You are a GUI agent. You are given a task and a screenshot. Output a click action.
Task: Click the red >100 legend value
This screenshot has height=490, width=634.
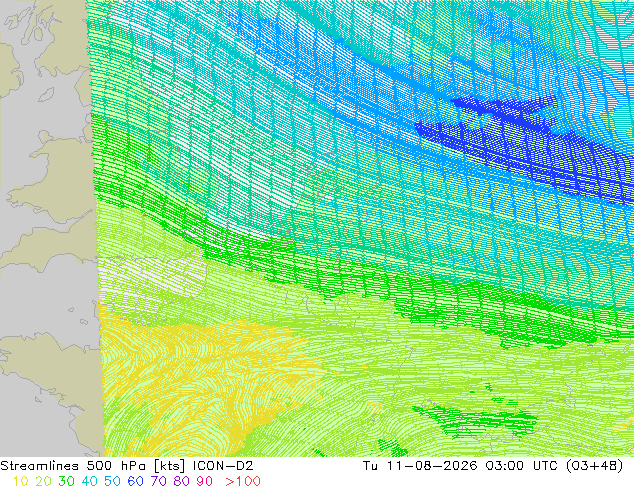point(243,481)
